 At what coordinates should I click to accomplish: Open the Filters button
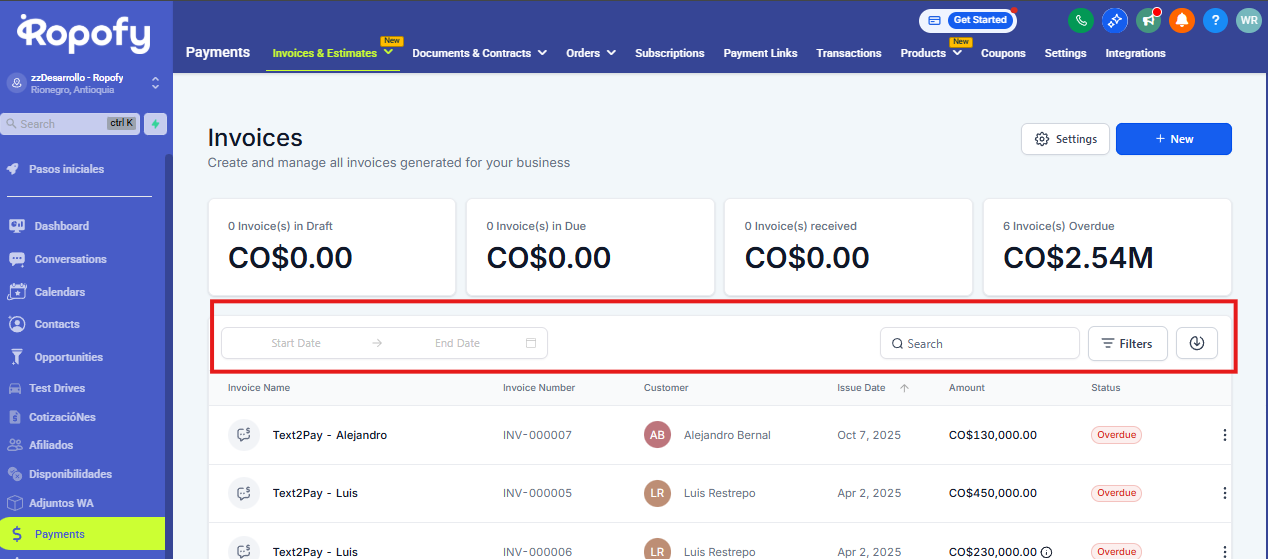1127,343
